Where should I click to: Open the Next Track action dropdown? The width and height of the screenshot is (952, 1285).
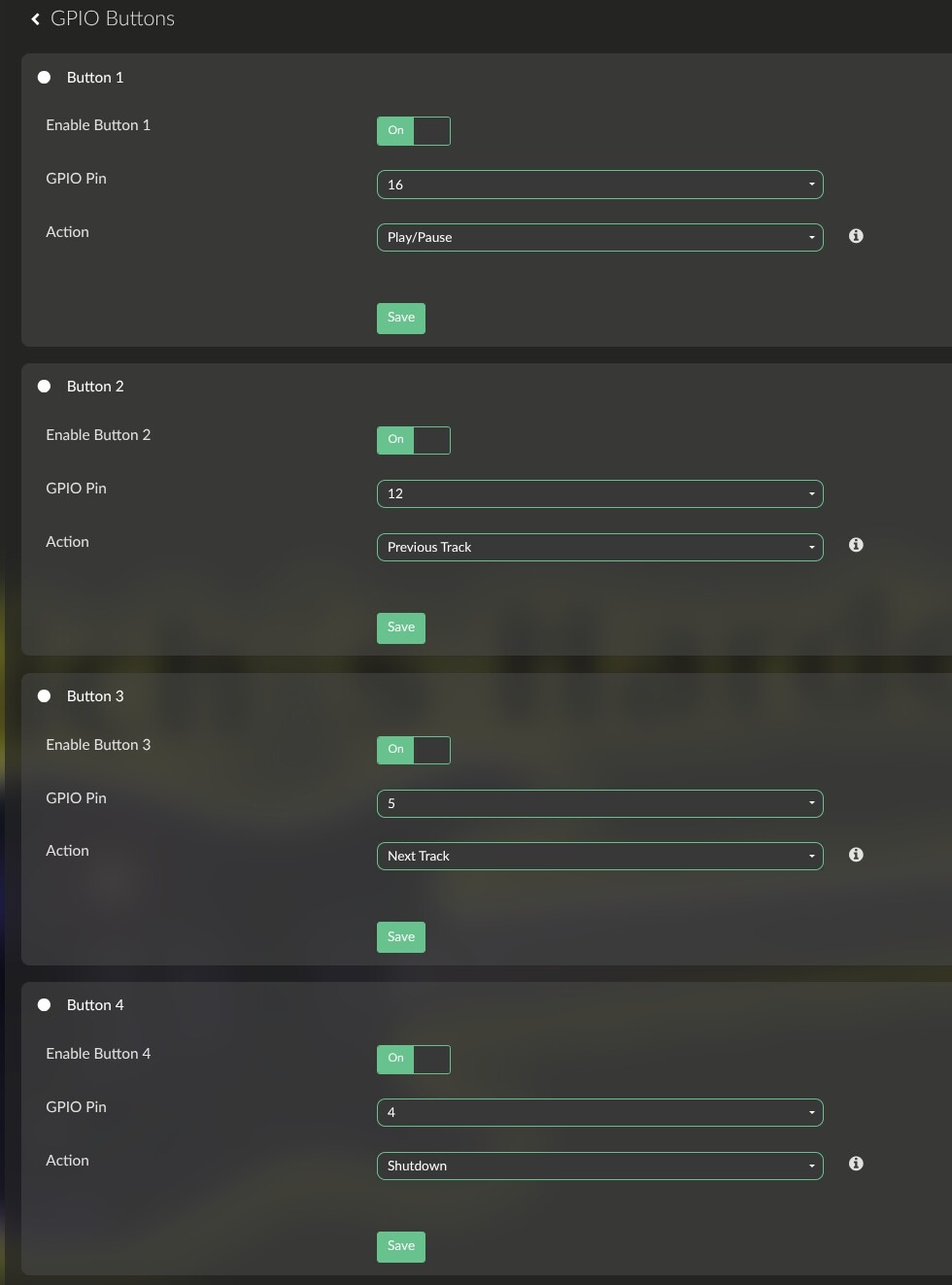tap(600, 856)
